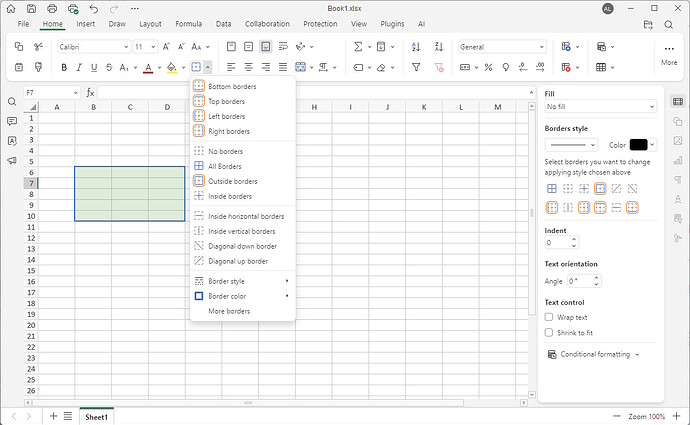This screenshot has height=425, width=690.
Task: Open the search panel in left sidebar
Action: pyautogui.click(x=12, y=102)
